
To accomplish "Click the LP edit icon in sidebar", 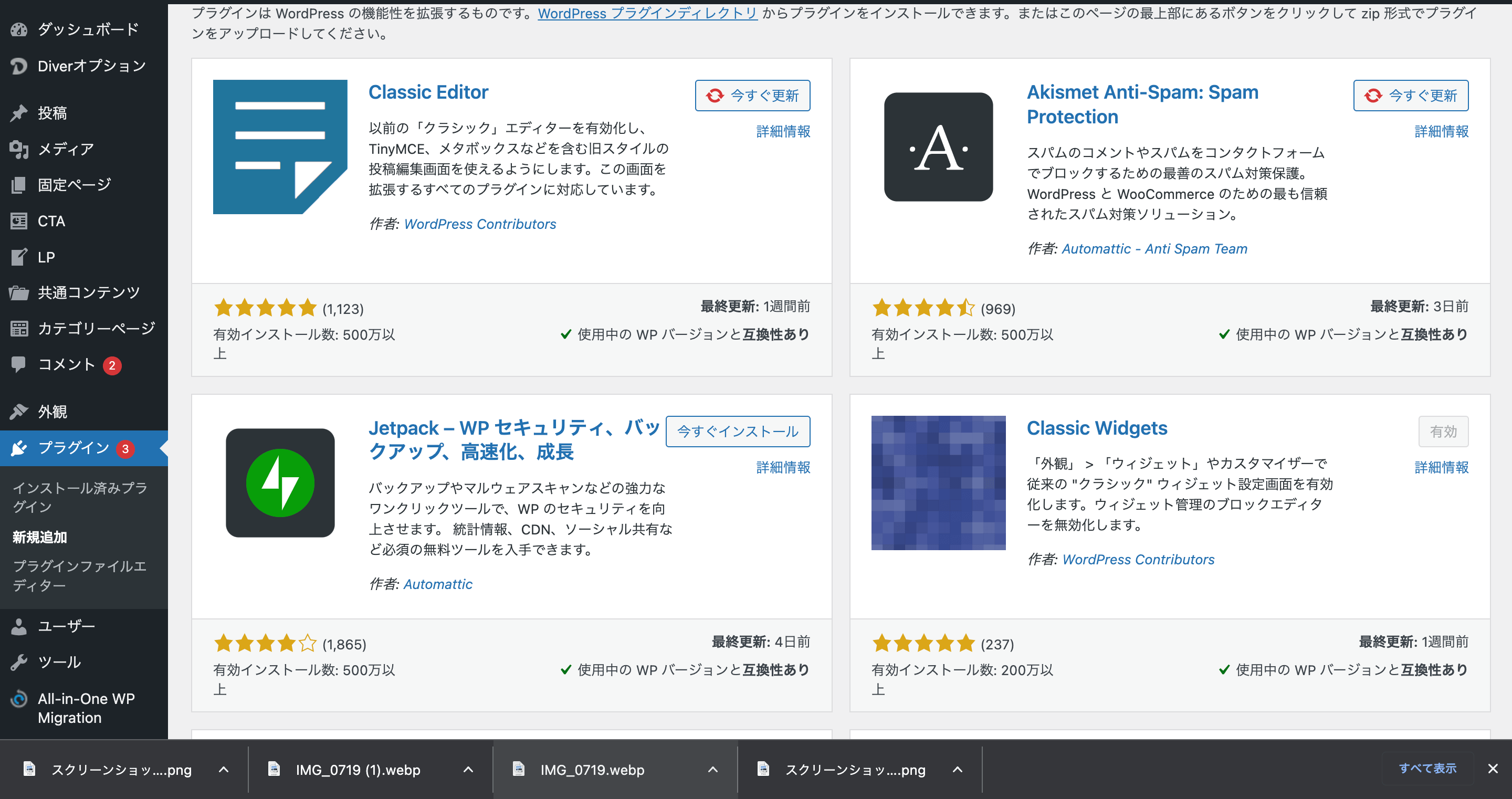I will 19,257.
